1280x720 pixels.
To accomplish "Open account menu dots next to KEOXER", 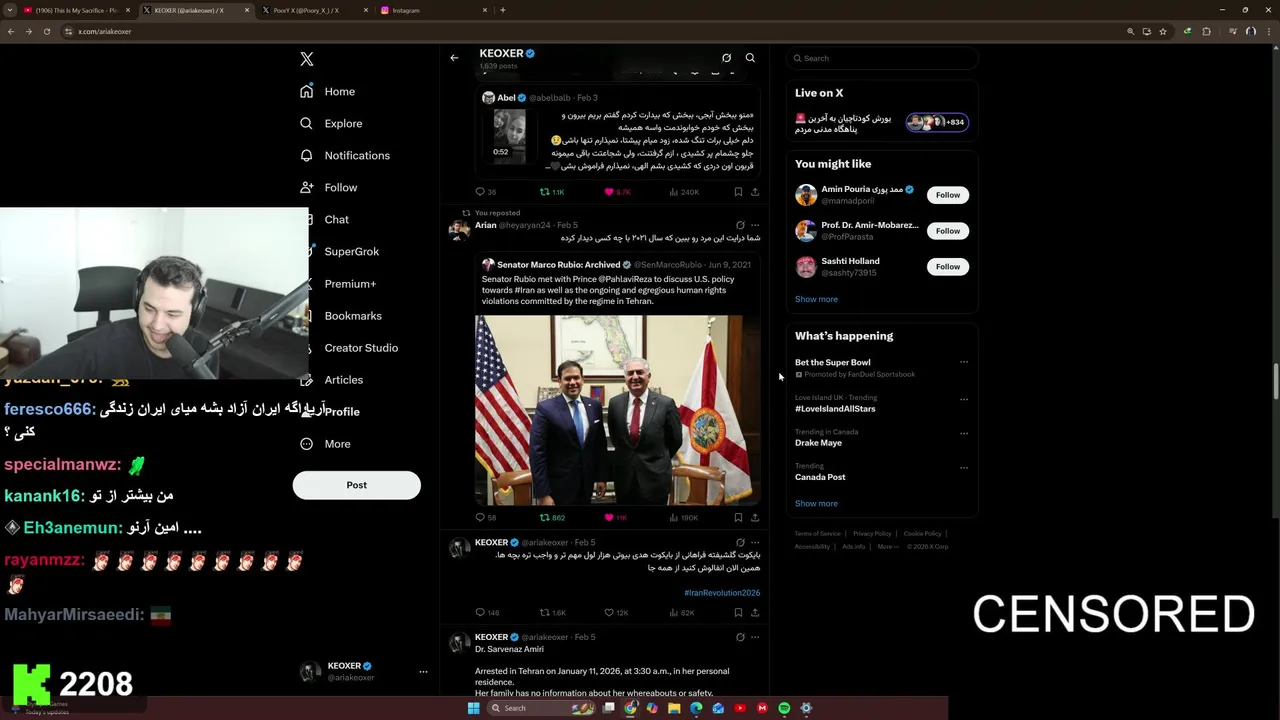I will 423,672.
